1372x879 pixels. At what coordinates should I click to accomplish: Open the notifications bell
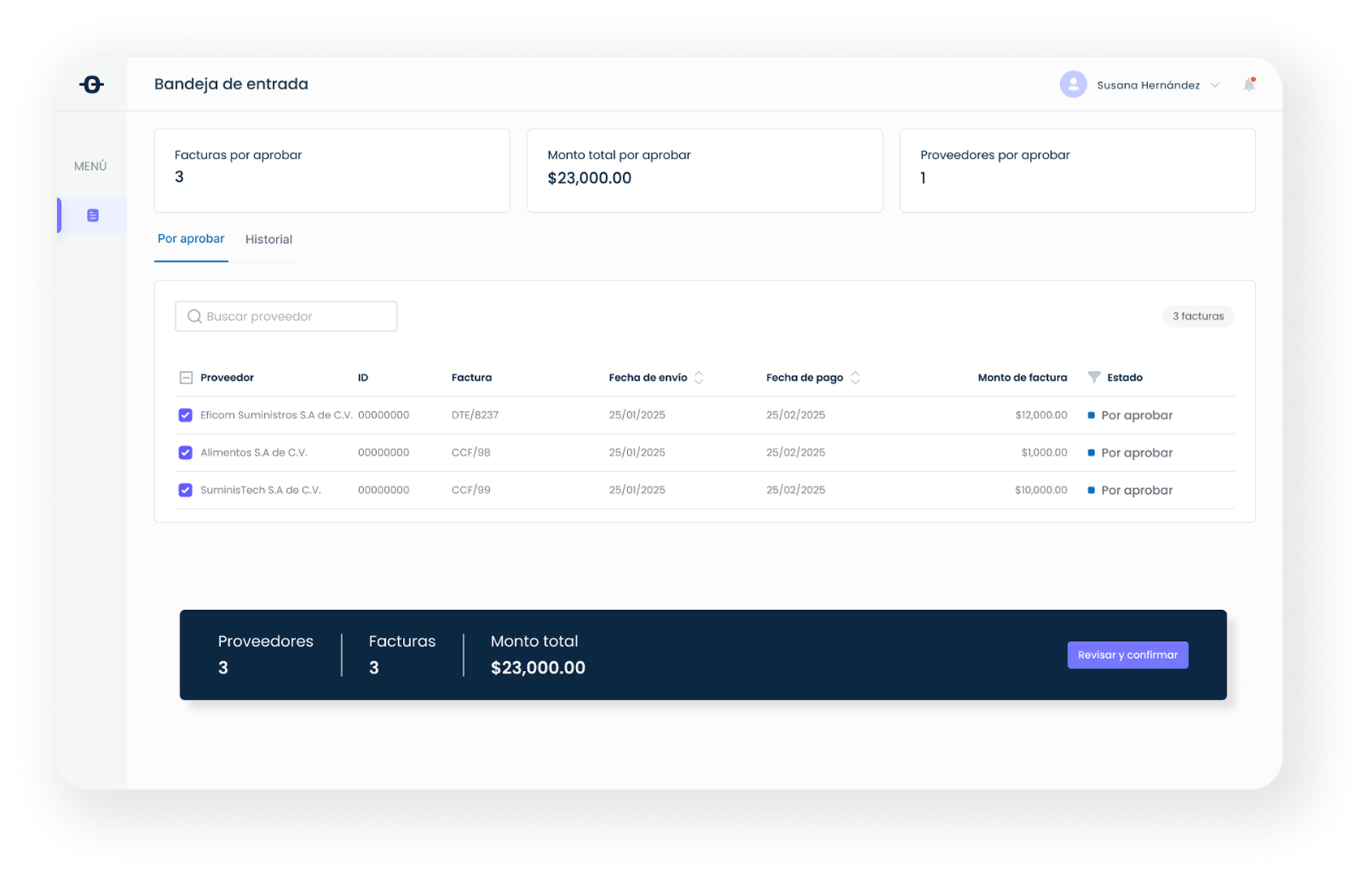click(x=1249, y=84)
